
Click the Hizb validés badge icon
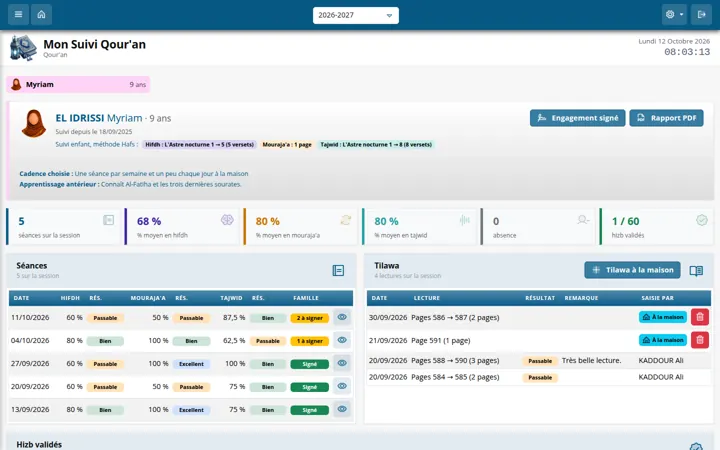[696, 446]
